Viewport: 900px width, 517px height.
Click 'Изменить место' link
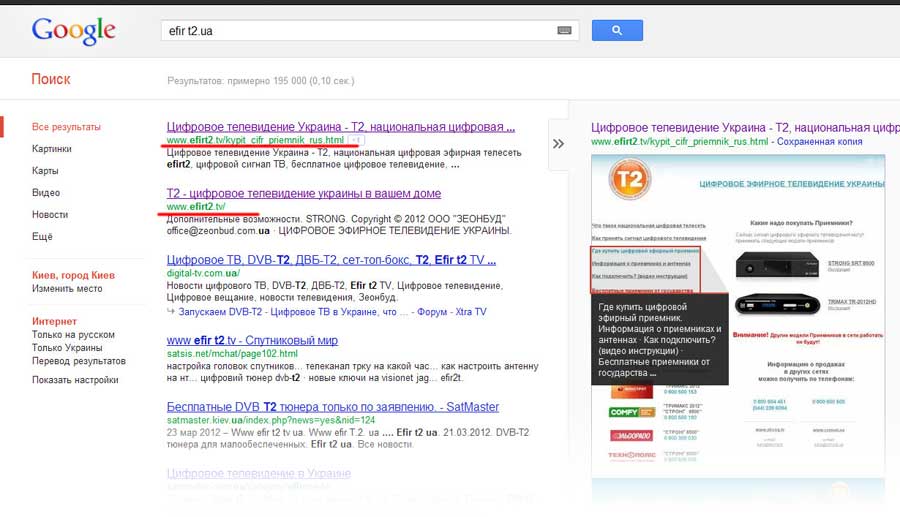tap(67, 289)
